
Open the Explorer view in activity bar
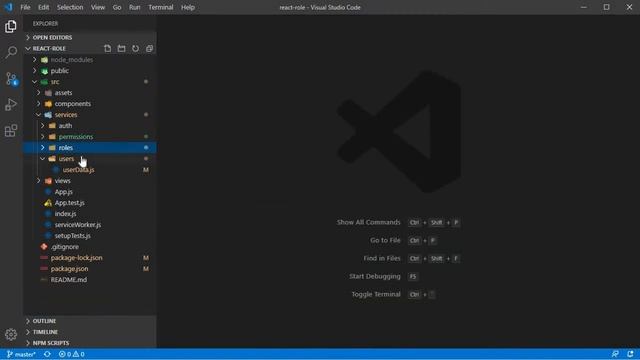[11, 27]
